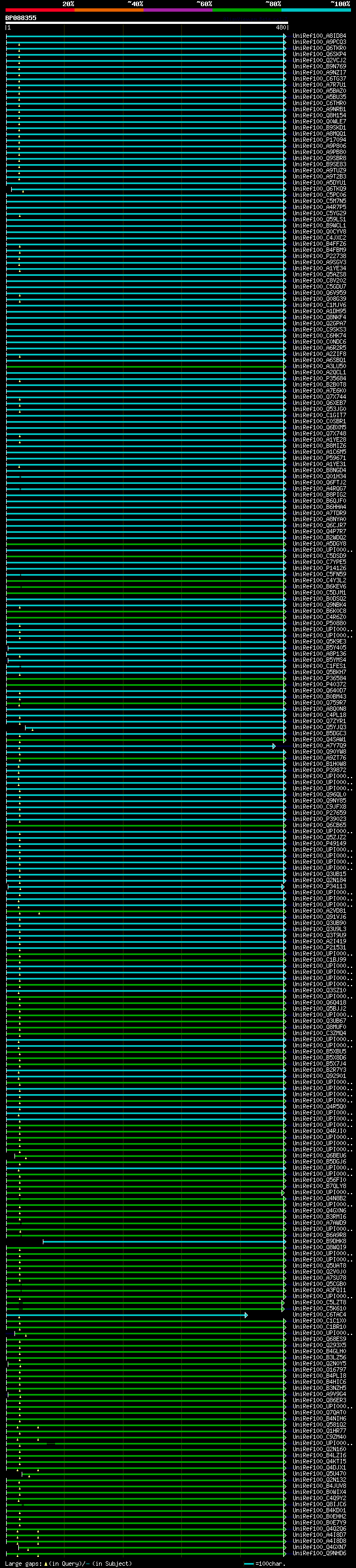Click the white query sequence ruler bar
Screen dimensions: 356x1568
point(146,22)
